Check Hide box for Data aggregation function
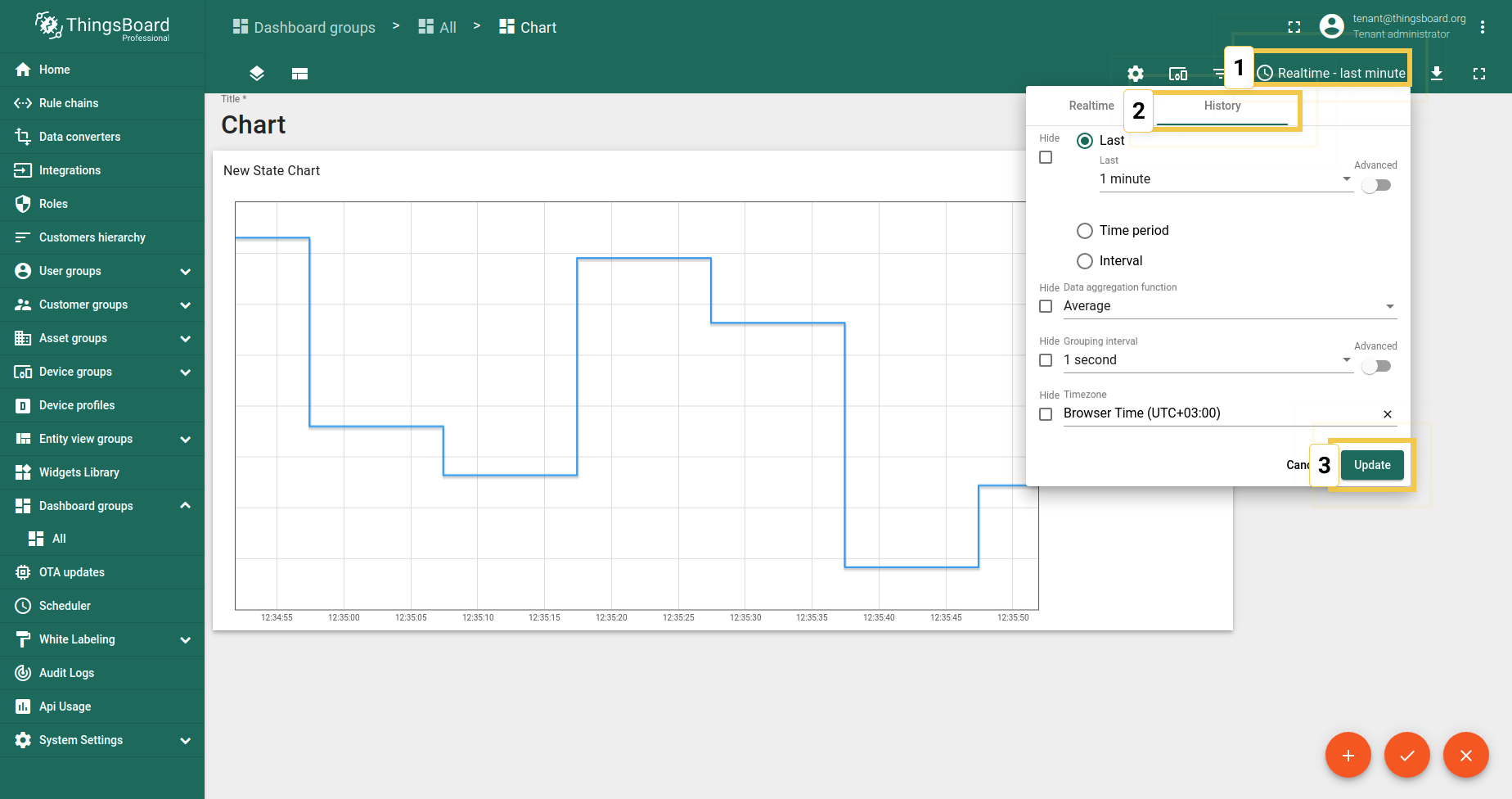The image size is (1512, 799). coord(1046,306)
